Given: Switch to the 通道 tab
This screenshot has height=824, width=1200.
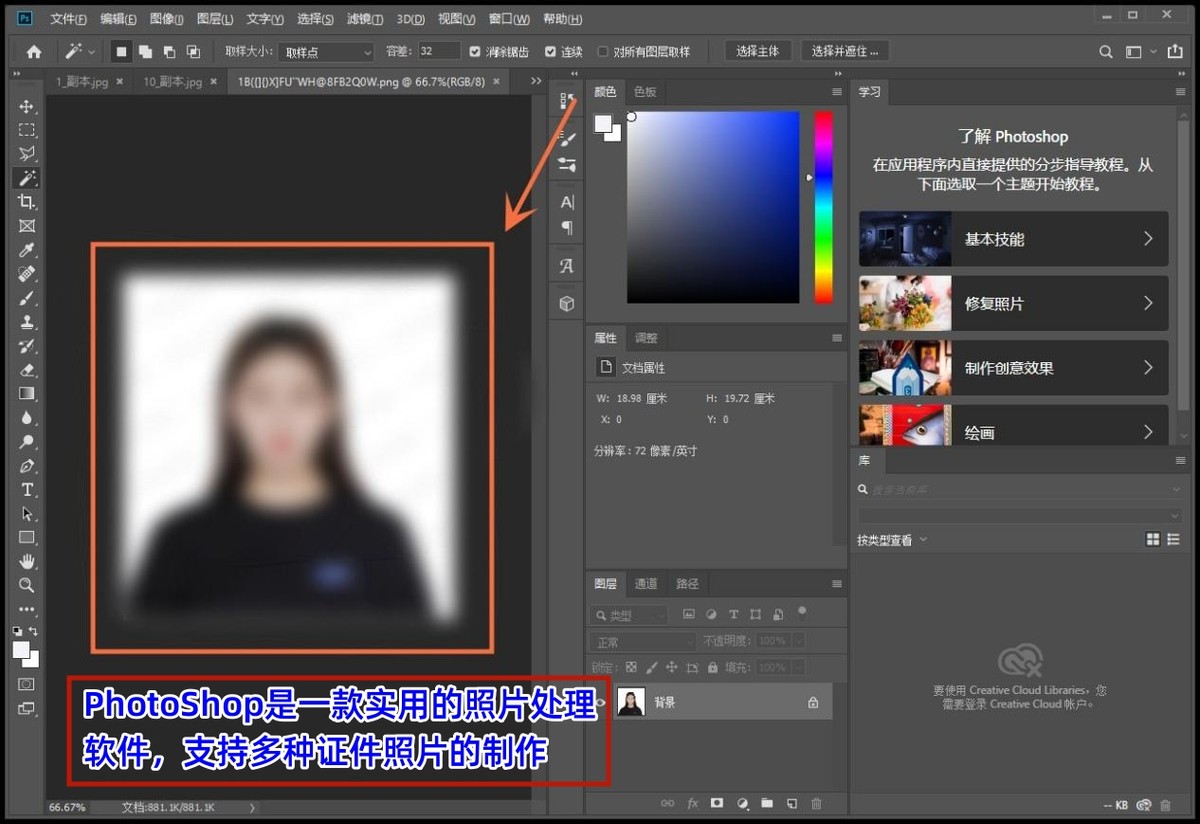Looking at the screenshot, I should pos(645,584).
